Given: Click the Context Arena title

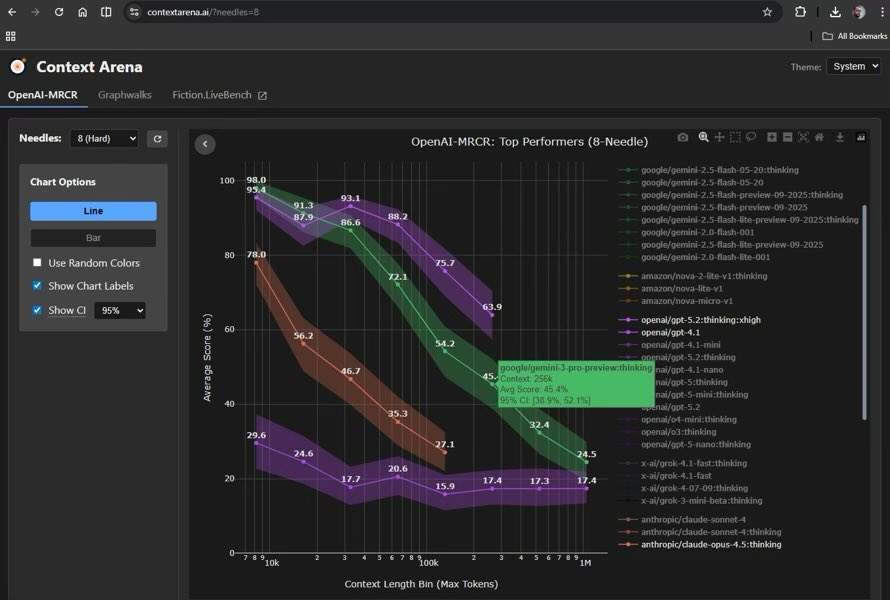Looking at the screenshot, I should [x=89, y=66].
